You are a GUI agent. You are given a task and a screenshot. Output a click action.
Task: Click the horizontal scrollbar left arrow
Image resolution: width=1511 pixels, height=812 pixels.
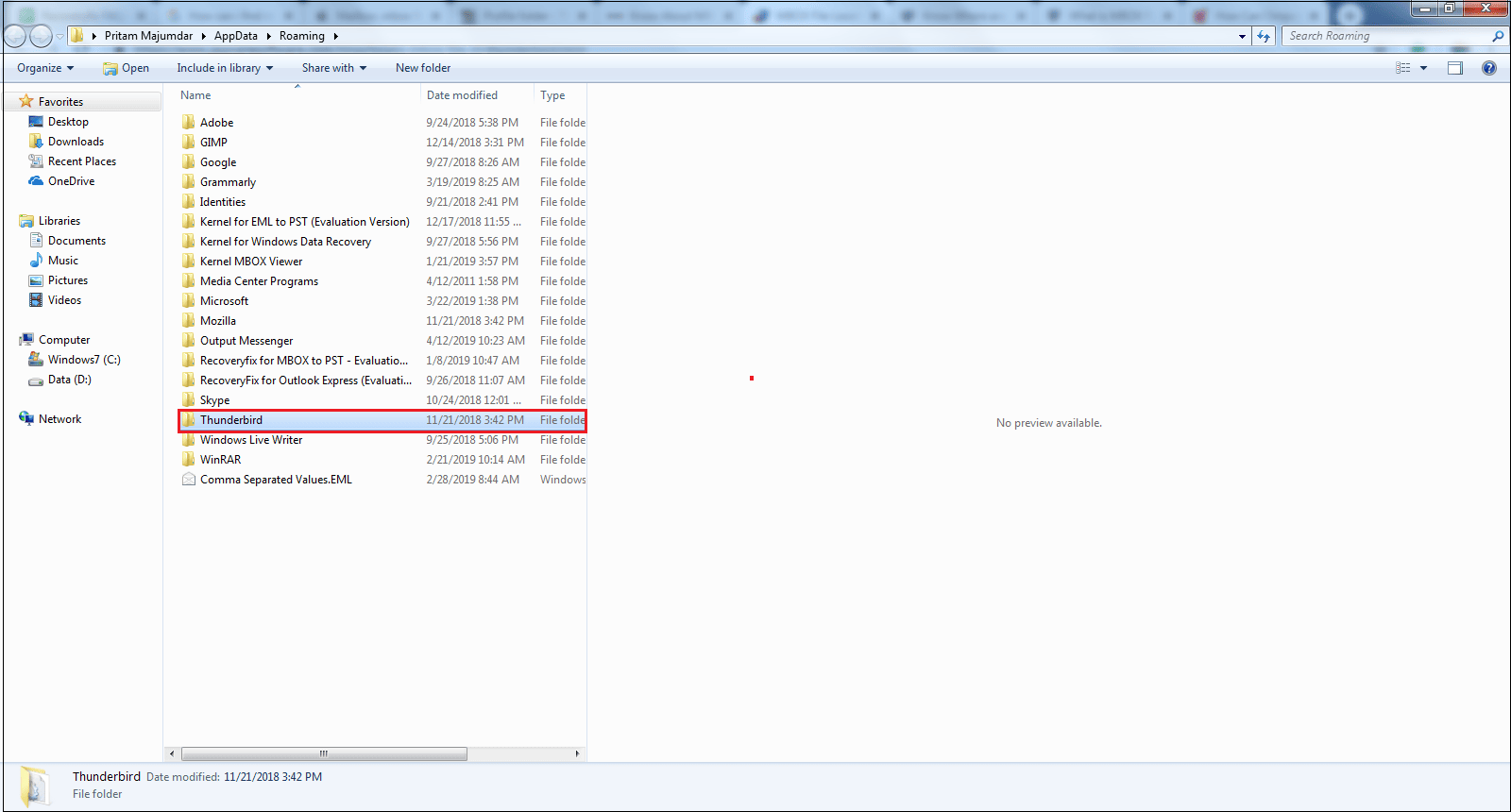[171, 753]
